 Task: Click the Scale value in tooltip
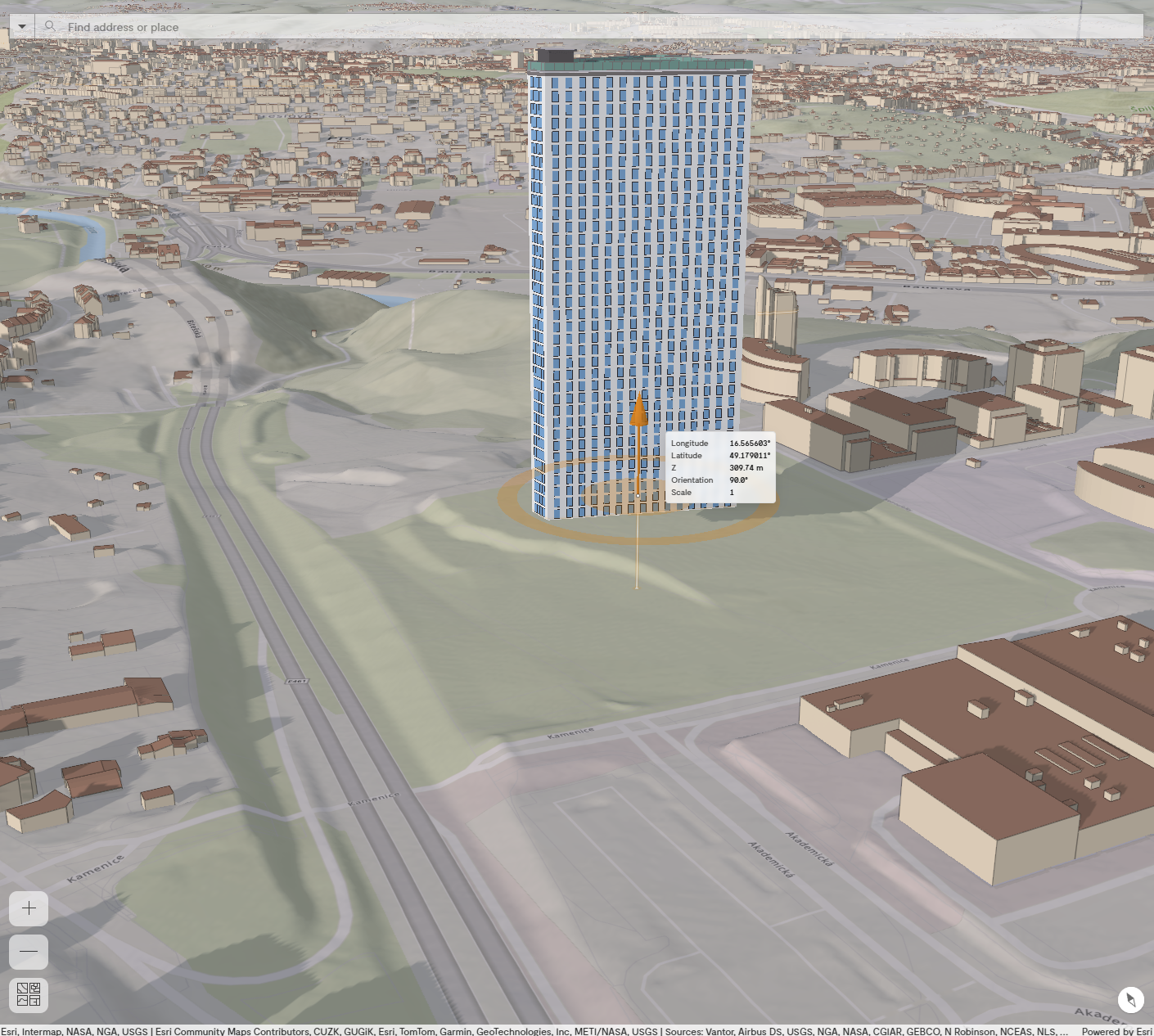pyautogui.click(x=732, y=493)
